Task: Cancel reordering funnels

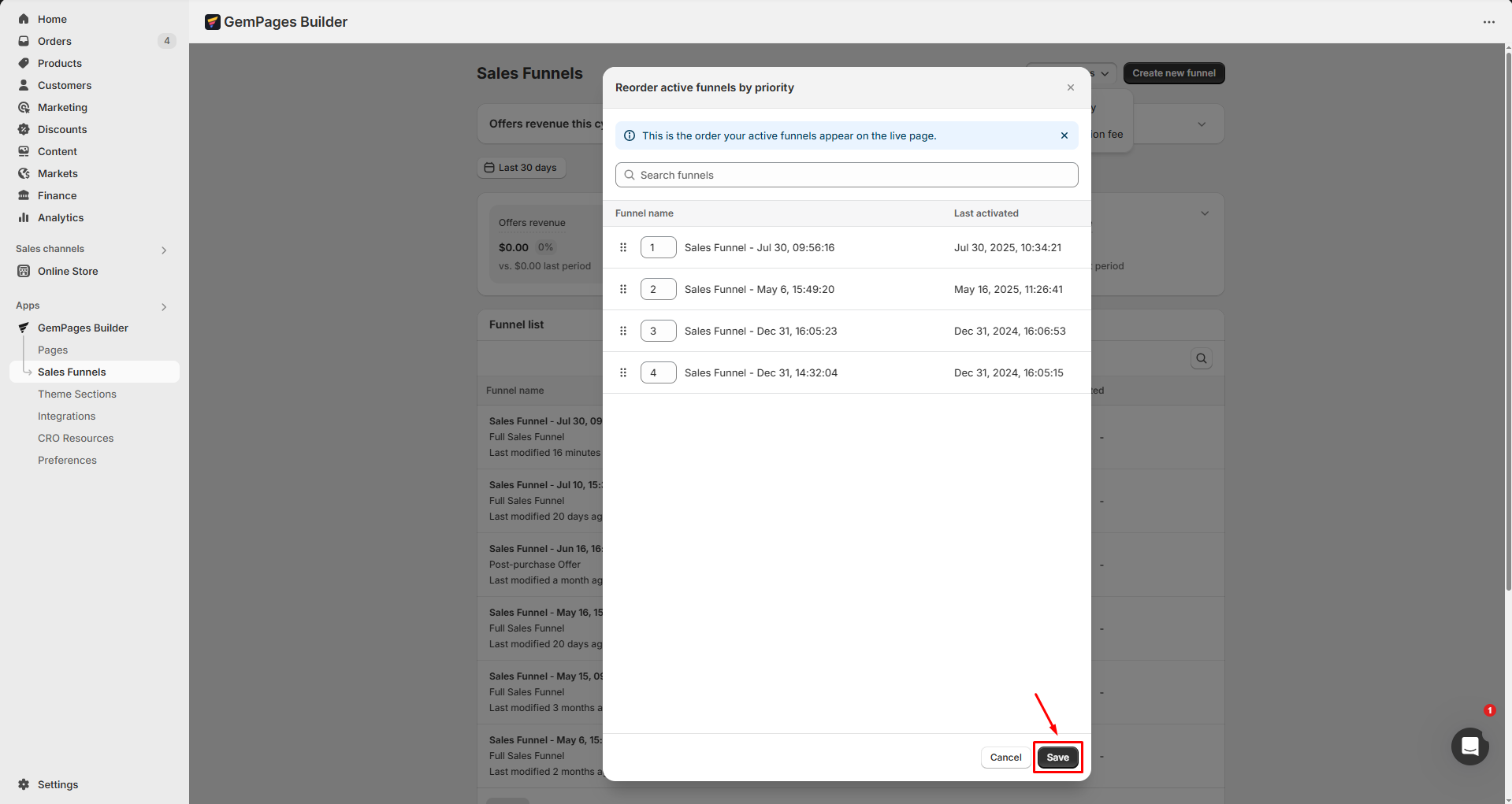Action: pyautogui.click(x=1005, y=758)
